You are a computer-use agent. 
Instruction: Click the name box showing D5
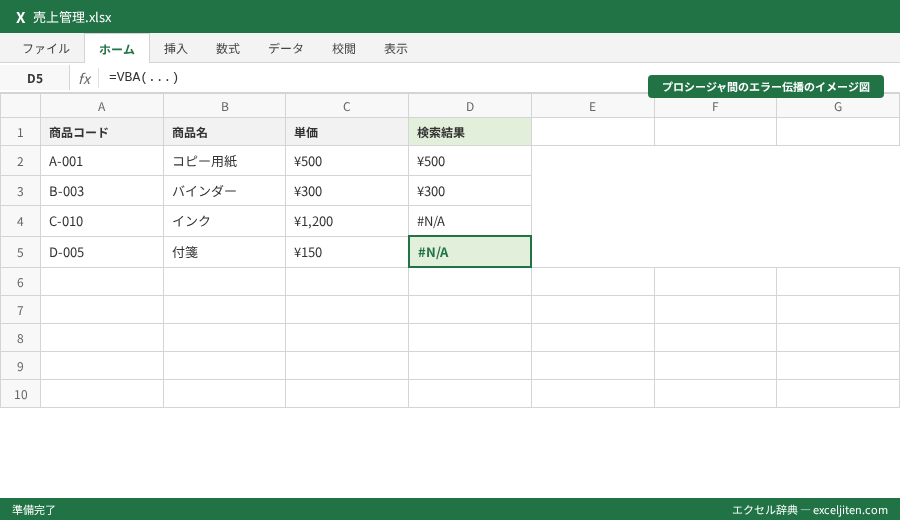[35, 78]
